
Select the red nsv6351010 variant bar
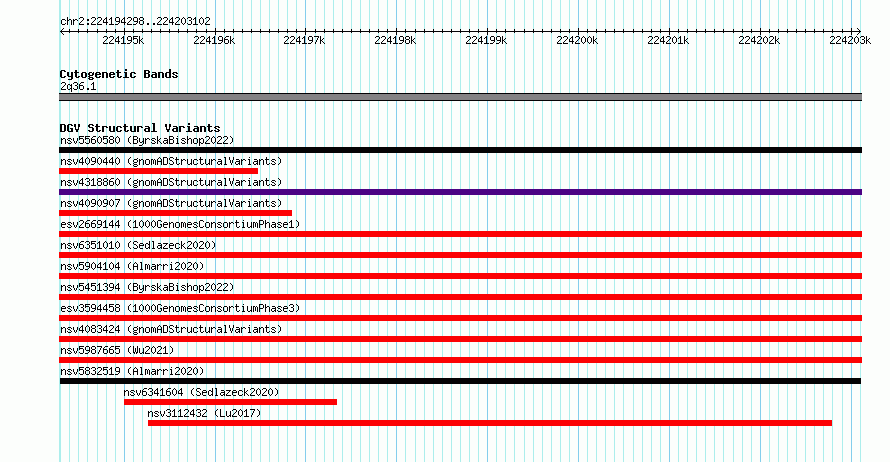click(x=460, y=255)
